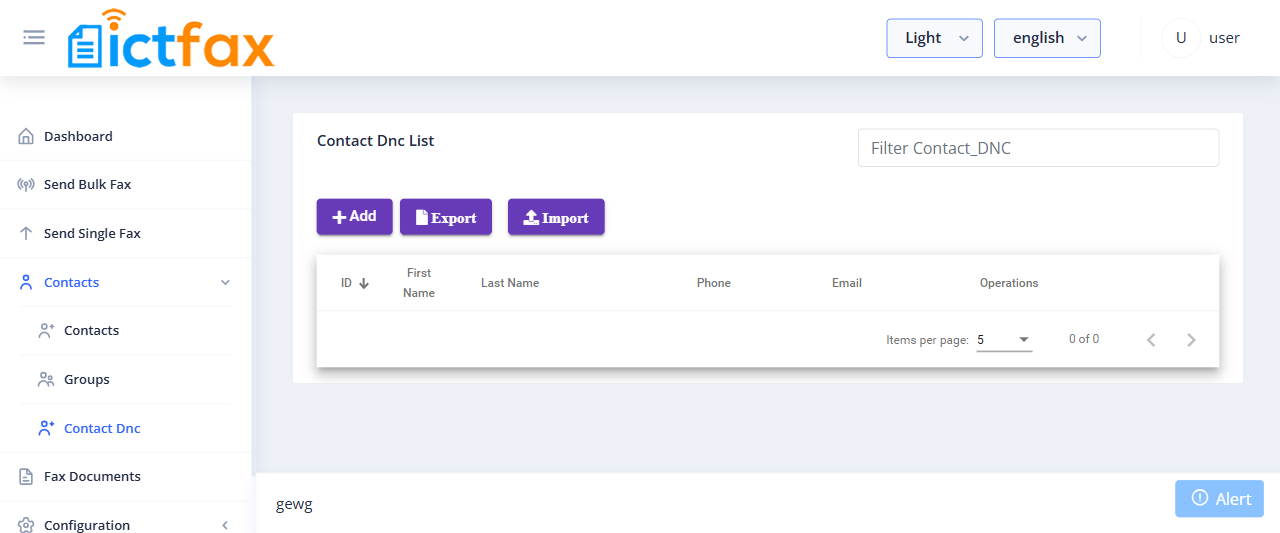Viewport: 1280px width, 533px height.
Task: Open the user profile name
Action: [1224, 38]
